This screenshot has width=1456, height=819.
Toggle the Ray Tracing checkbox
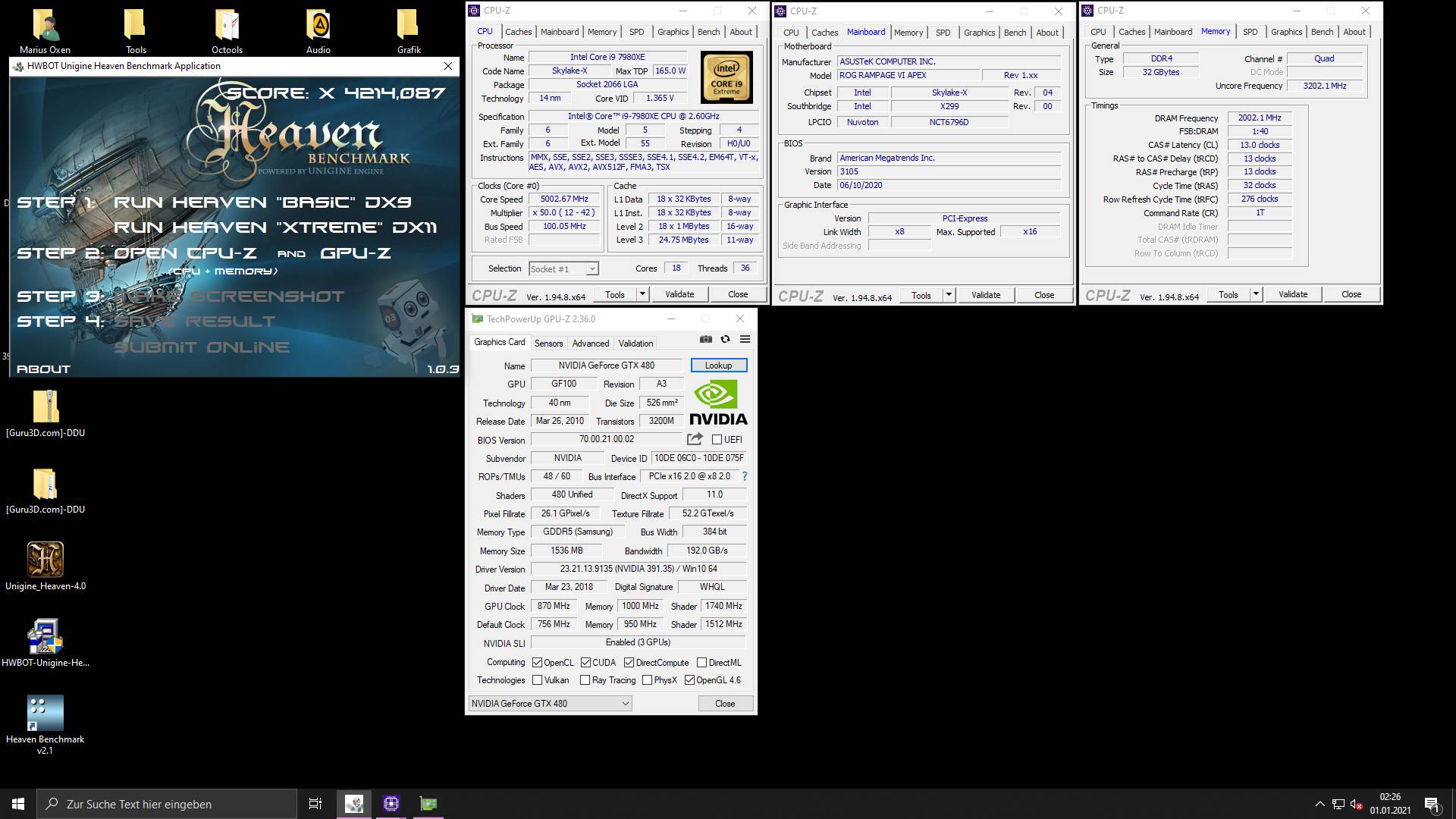point(585,680)
